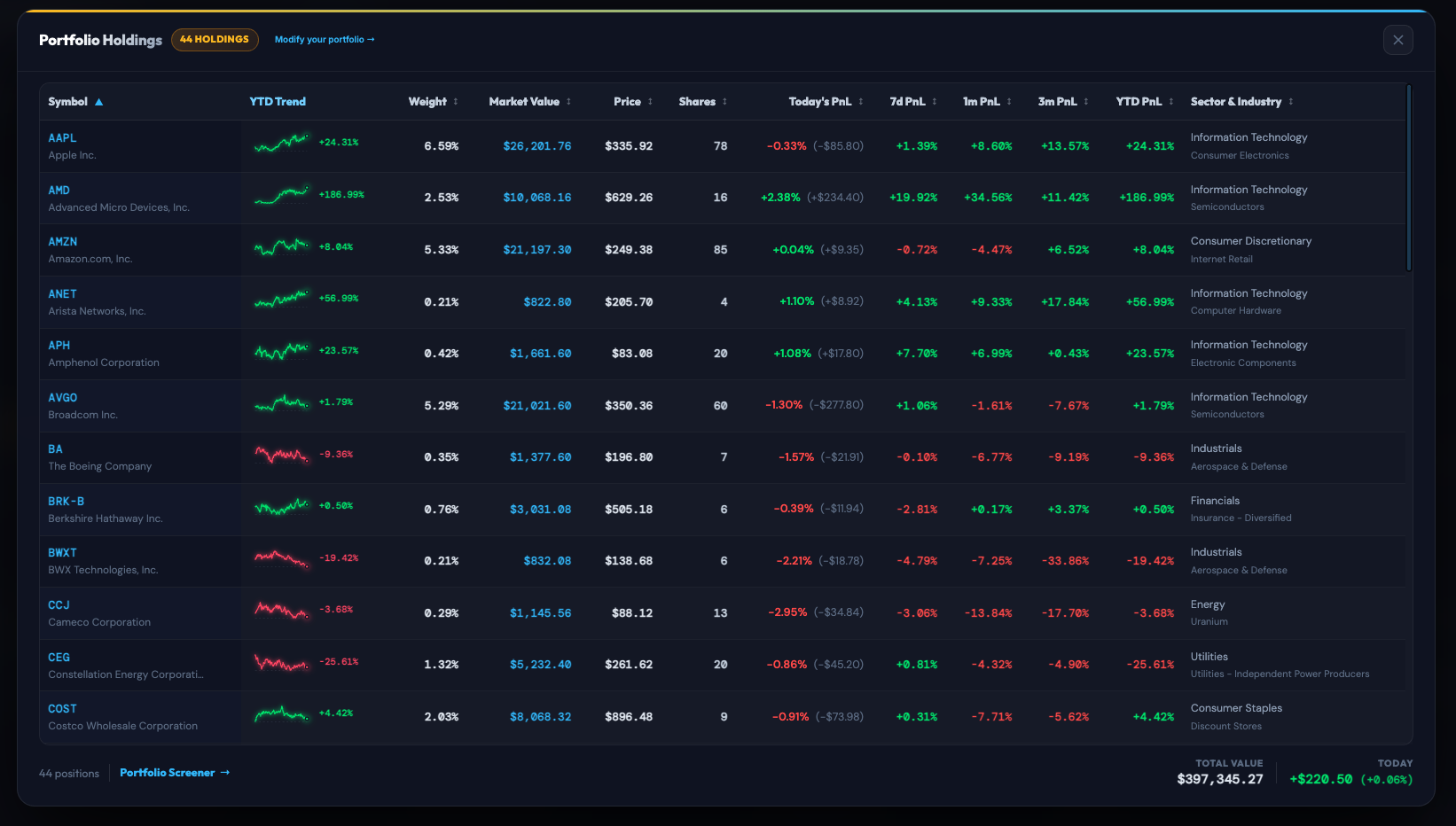1456x826 pixels.
Task: Click the BRK-B YTD trend sparkline
Action: 282,506
